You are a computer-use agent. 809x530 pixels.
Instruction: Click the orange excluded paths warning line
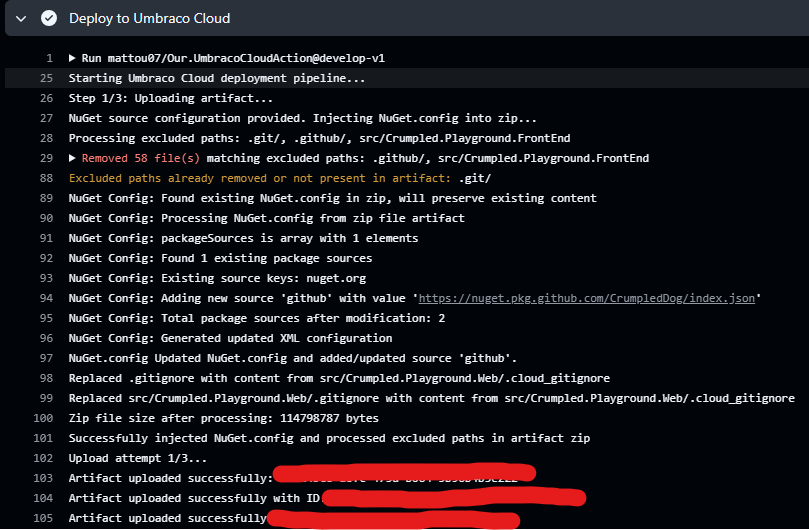(x=279, y=178)
